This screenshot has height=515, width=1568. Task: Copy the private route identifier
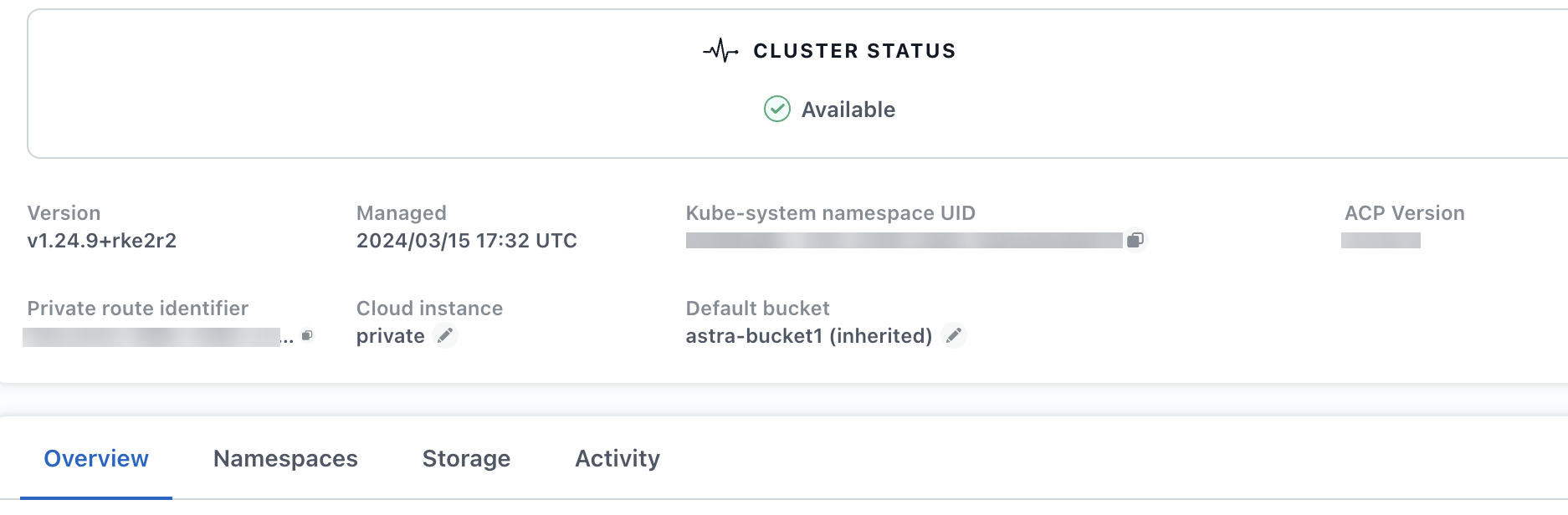[307, 336]
